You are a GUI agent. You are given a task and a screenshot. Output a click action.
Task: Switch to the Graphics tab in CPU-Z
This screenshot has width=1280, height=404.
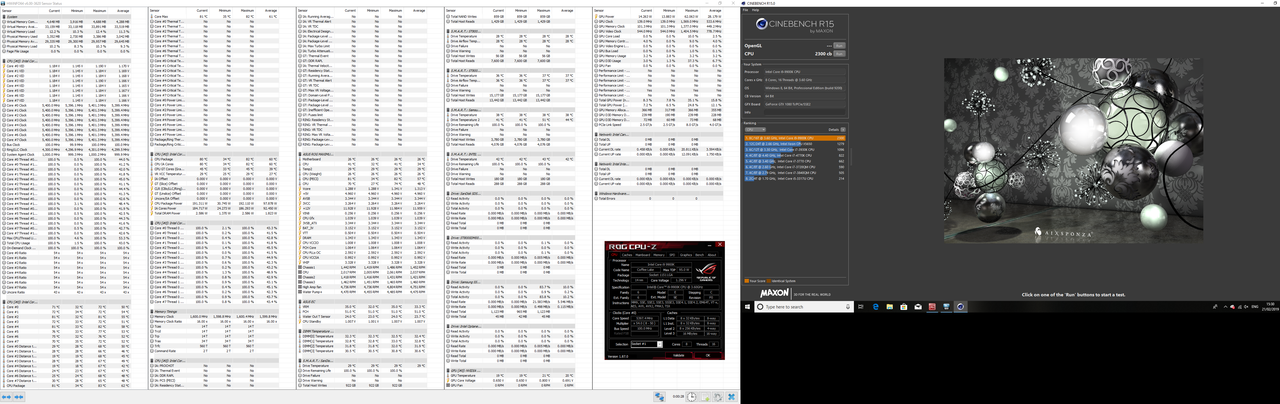click(x=686, y=255)
